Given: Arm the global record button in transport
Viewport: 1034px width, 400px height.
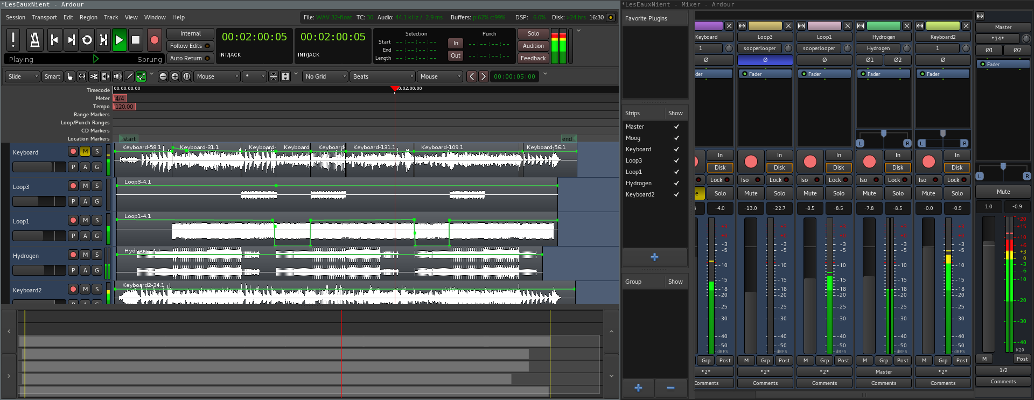Looking at the screenshot, I should 154,40.
